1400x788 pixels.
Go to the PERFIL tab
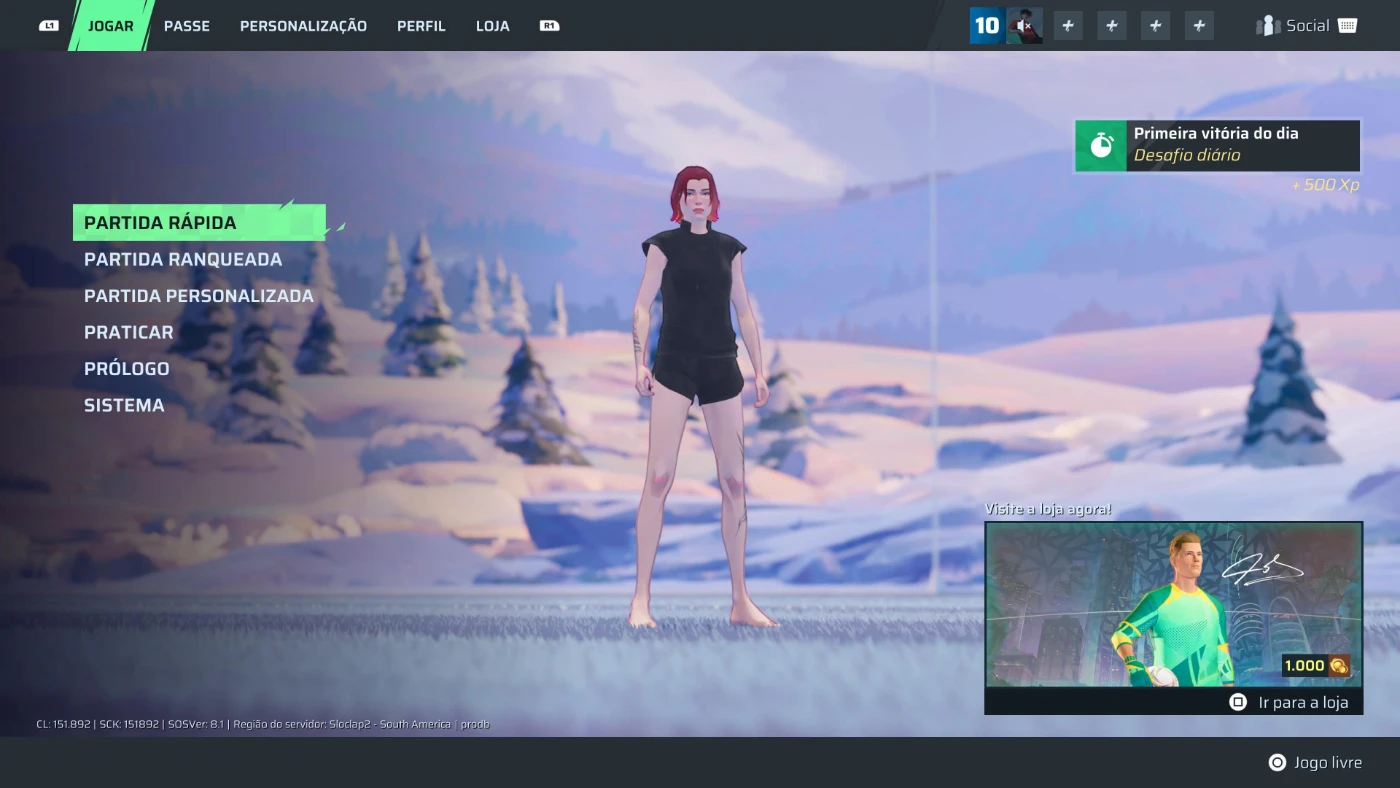click(421, 26)
